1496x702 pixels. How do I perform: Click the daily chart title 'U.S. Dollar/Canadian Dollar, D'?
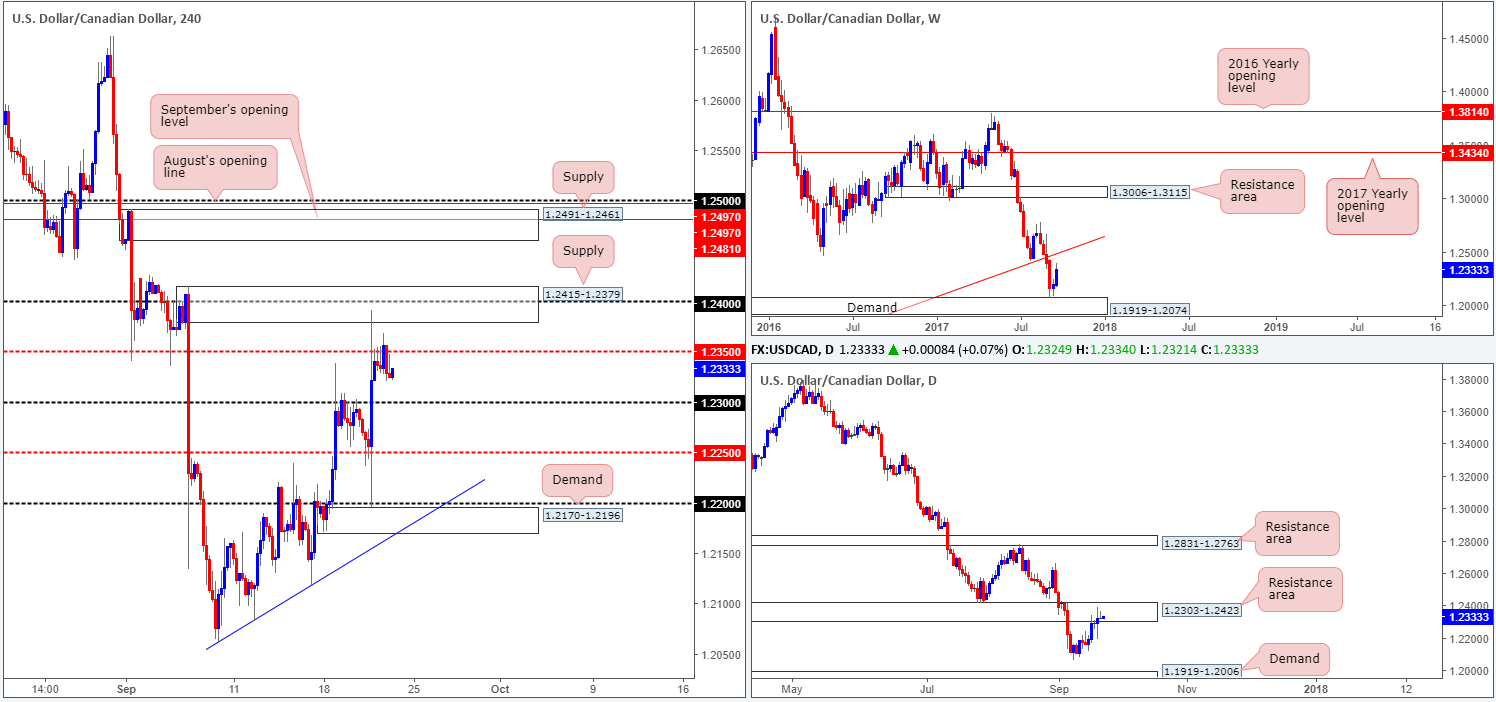[850, 381]
